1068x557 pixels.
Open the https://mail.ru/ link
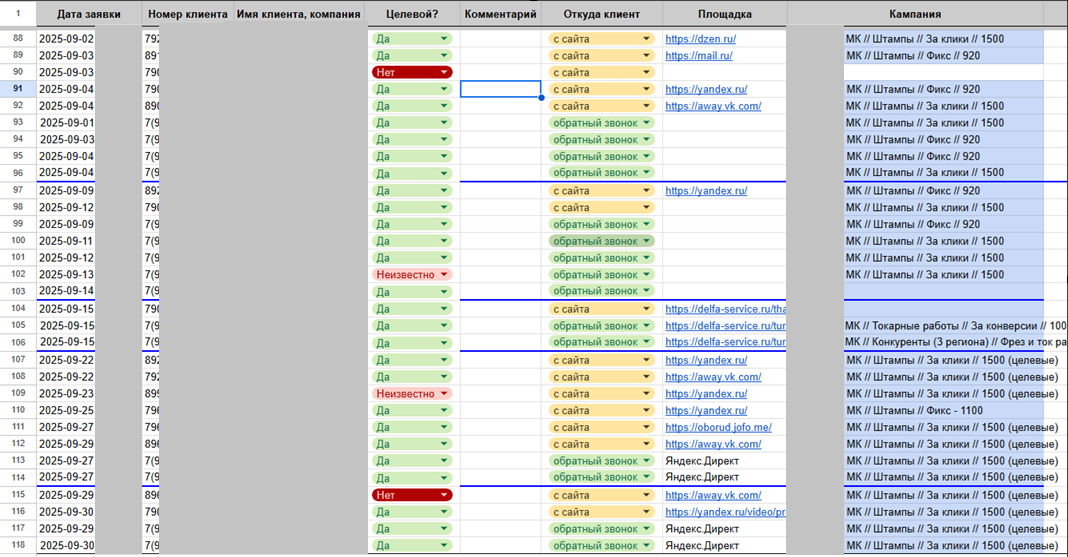[699, 56]
